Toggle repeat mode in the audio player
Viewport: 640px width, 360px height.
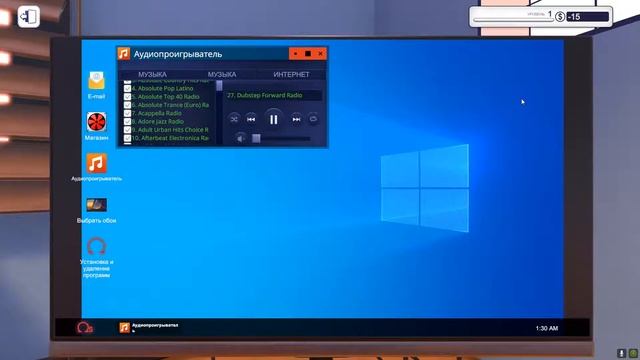313,119
